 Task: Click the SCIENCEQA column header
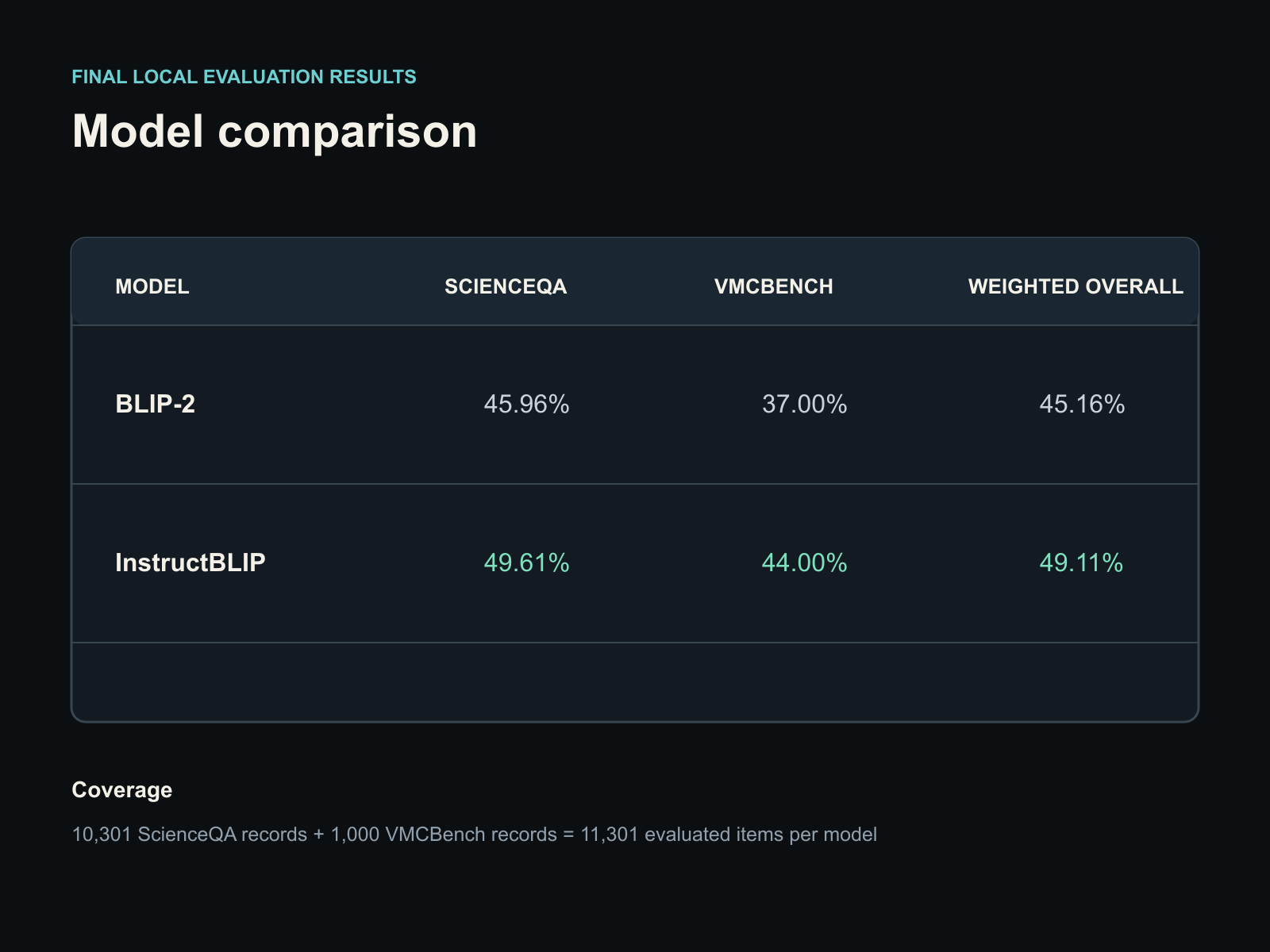click(506, 286)
